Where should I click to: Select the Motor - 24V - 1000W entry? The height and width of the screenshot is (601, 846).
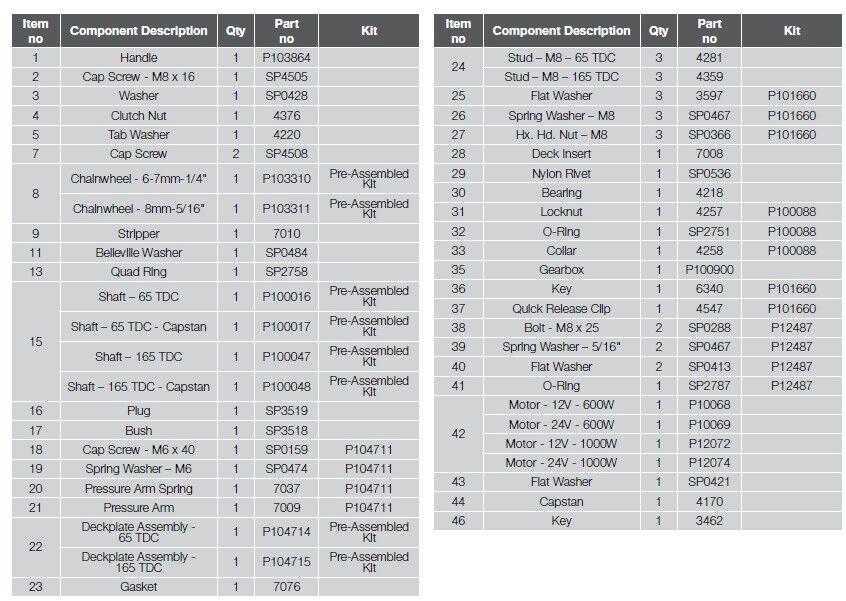click(x=562, y=463)
